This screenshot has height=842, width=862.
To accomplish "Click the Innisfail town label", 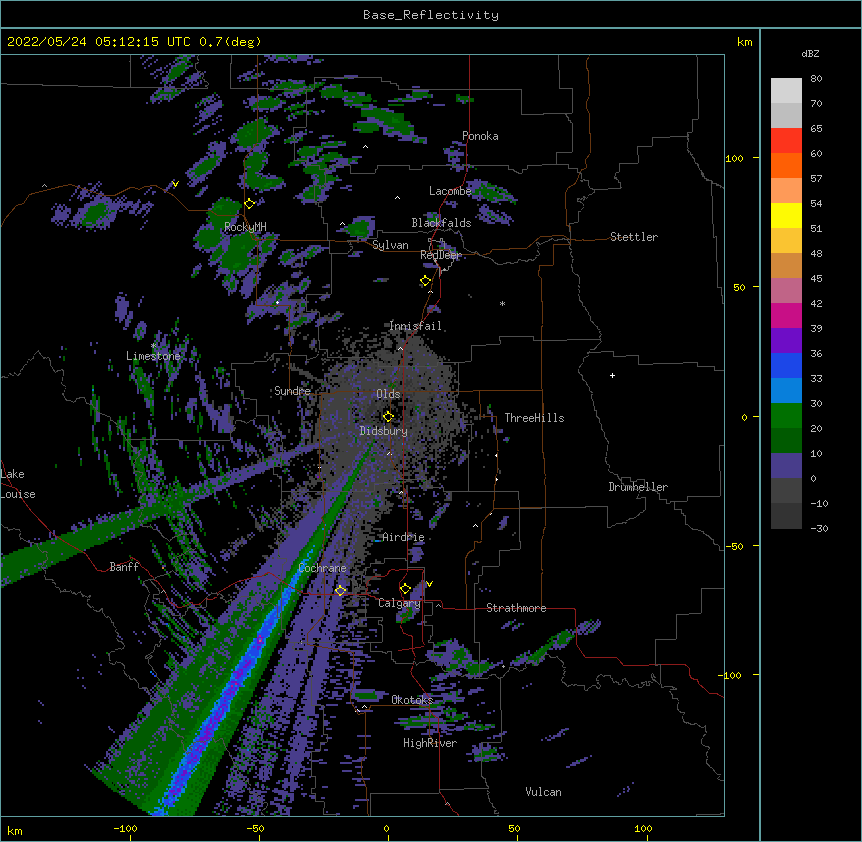I will 415,326.
